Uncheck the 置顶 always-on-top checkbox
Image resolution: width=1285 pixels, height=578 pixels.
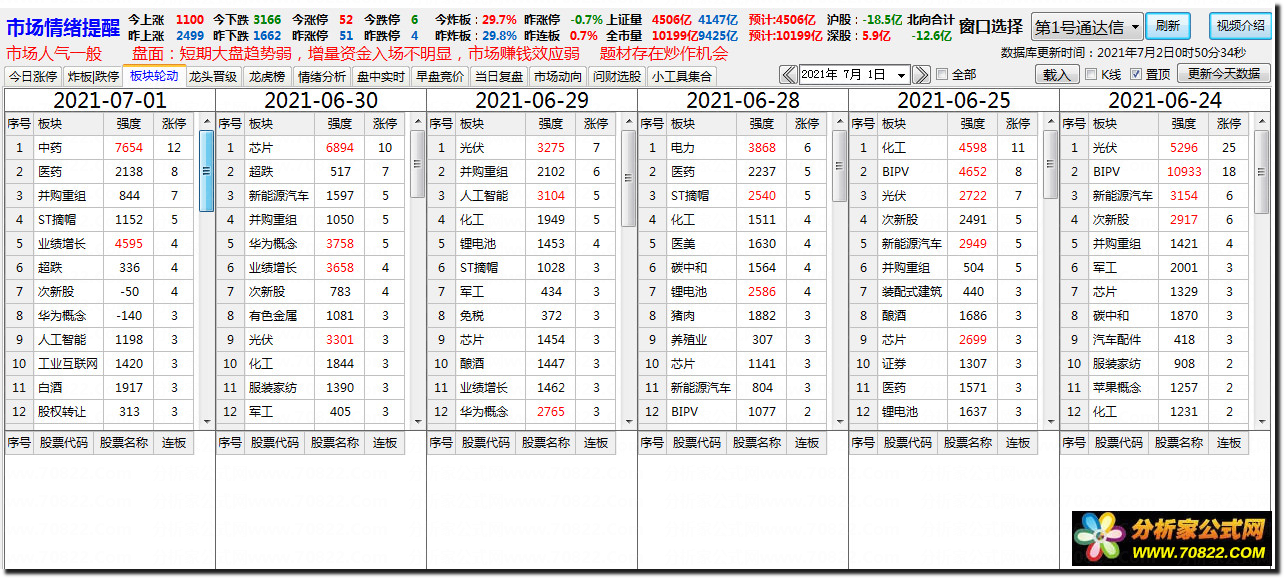1136,74
